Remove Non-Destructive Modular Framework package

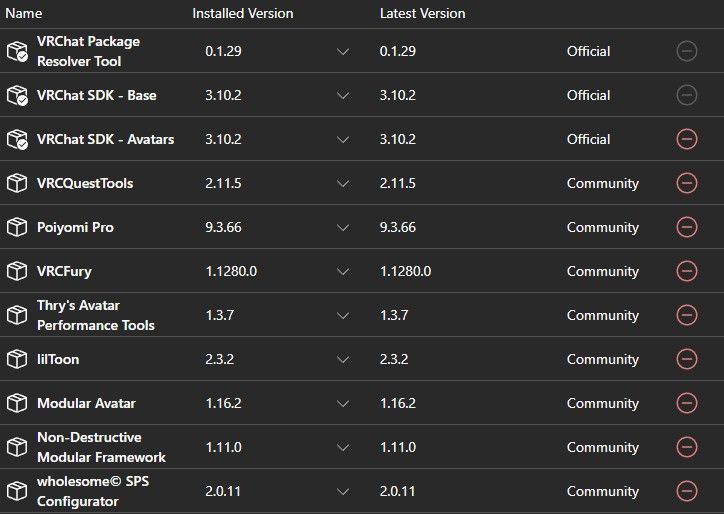point(687,447)
